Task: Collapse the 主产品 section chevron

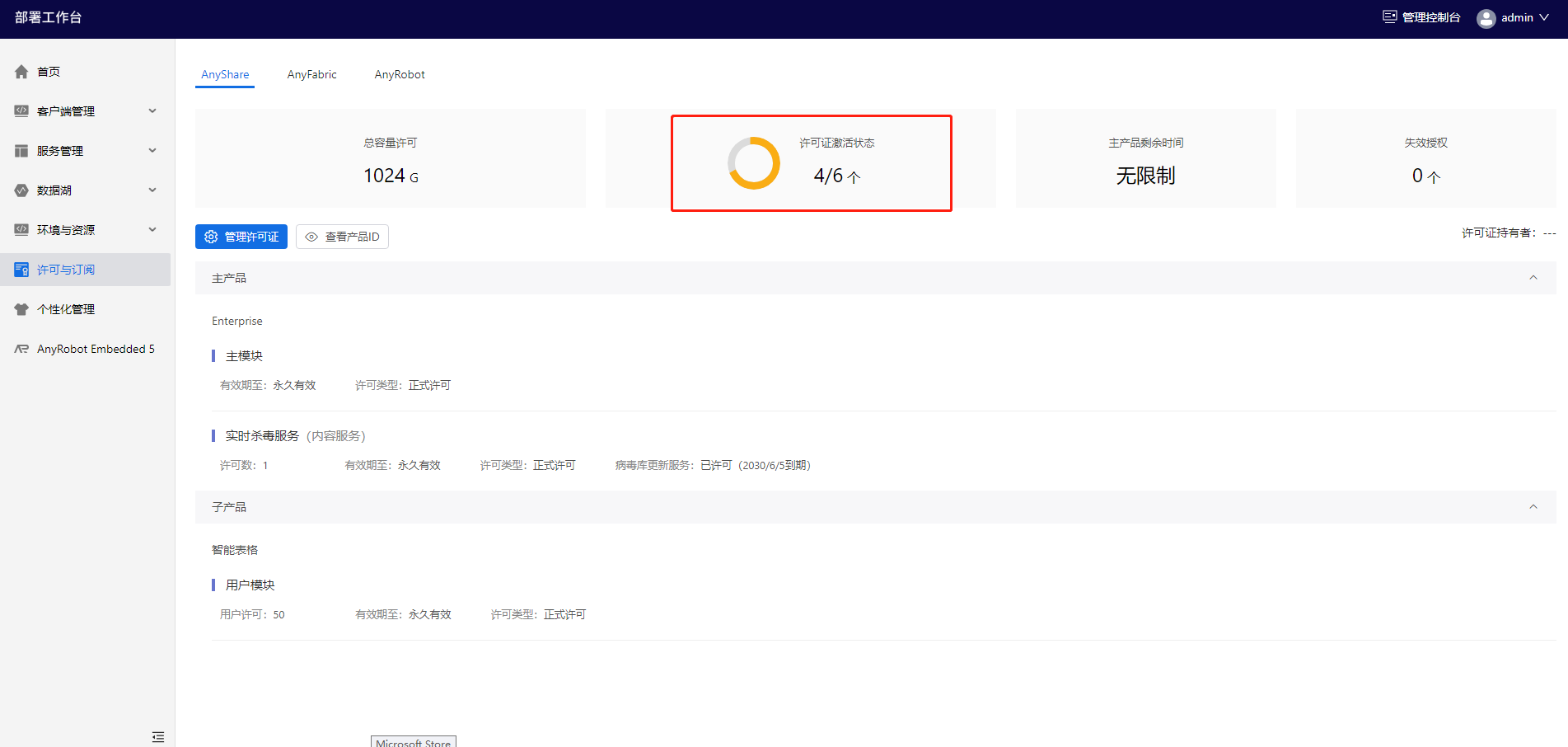Action: coord(1533,278)
